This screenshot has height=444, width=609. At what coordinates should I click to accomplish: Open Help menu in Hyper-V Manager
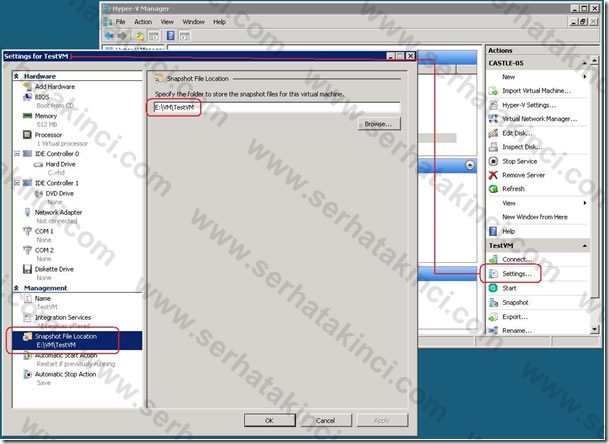219,22
